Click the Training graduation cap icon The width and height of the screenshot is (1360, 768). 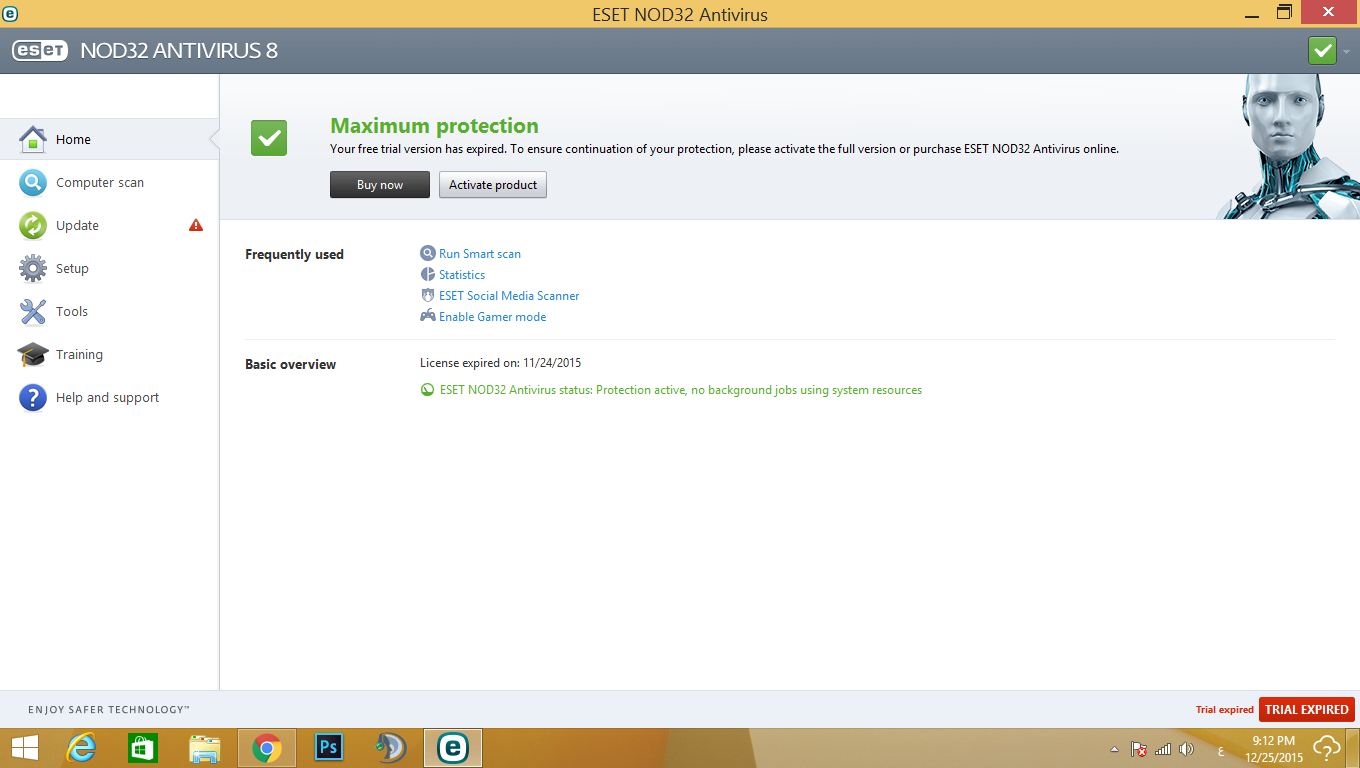click(x=33, y=355)
